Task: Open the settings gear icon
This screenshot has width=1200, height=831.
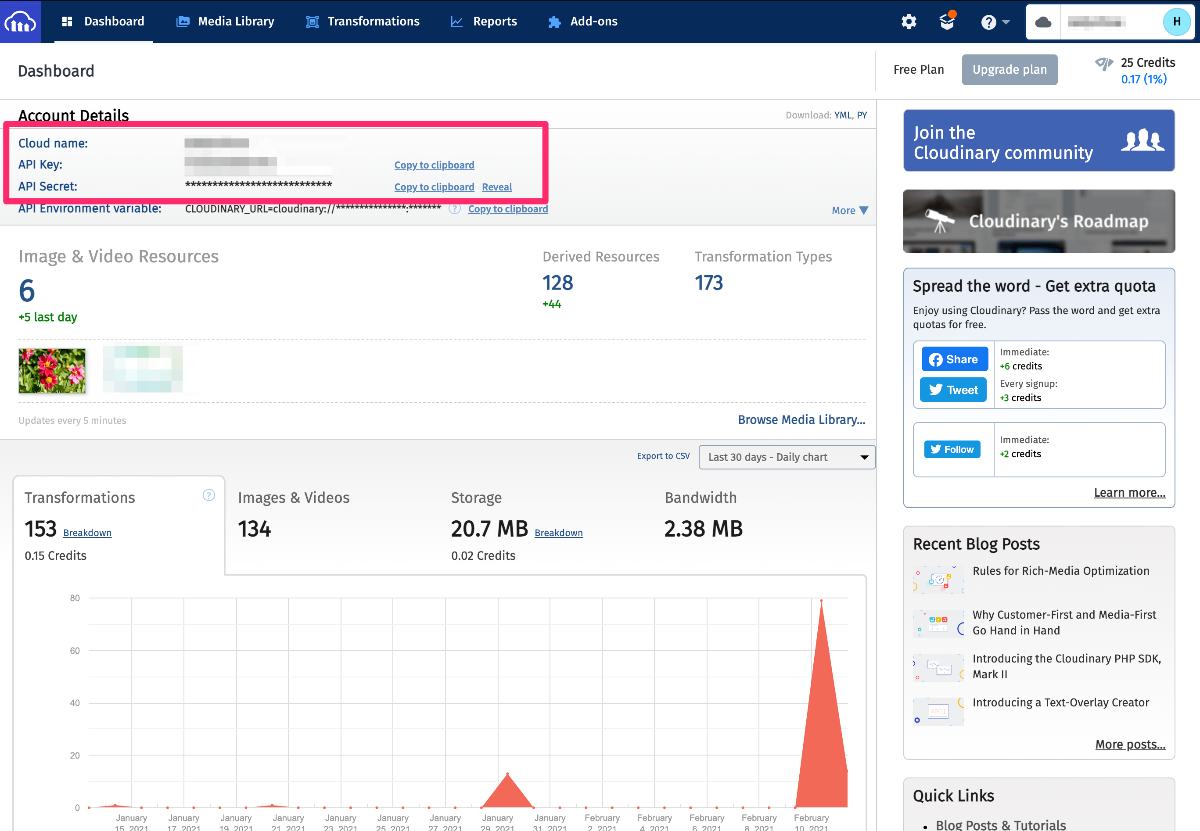Action: (x=909, y=21)
